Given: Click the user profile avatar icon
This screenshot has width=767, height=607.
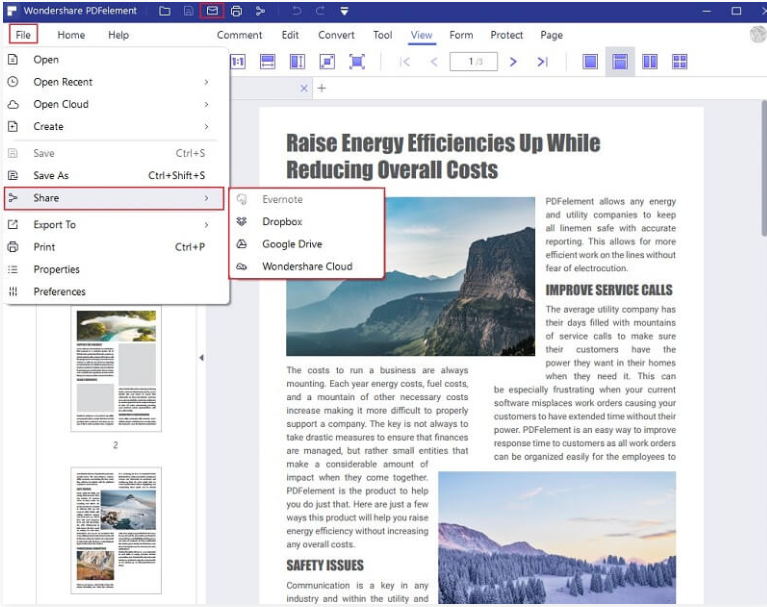Looking at the screenshot, I should pos(758,34).
